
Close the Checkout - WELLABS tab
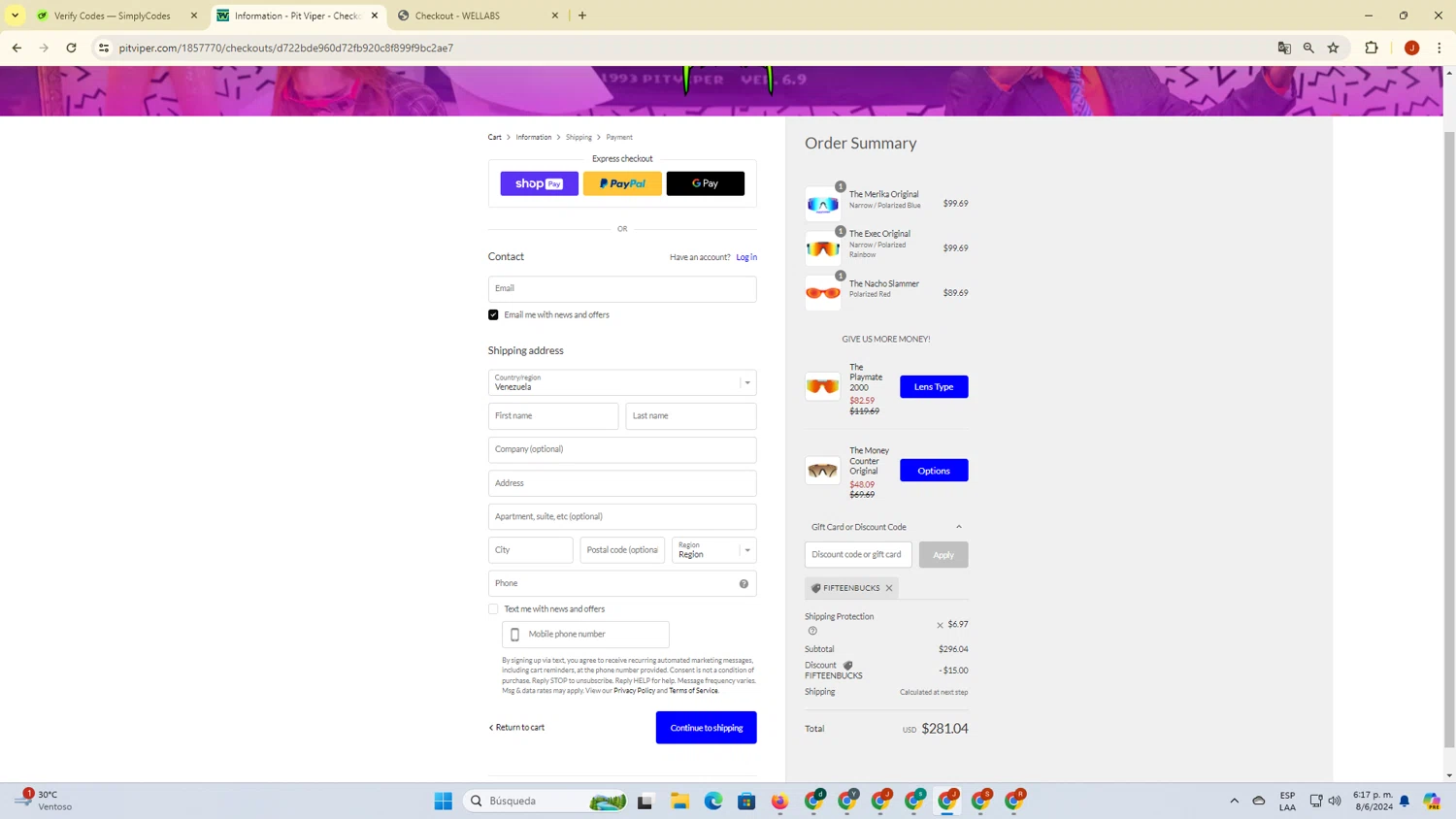tap(555, 16)
